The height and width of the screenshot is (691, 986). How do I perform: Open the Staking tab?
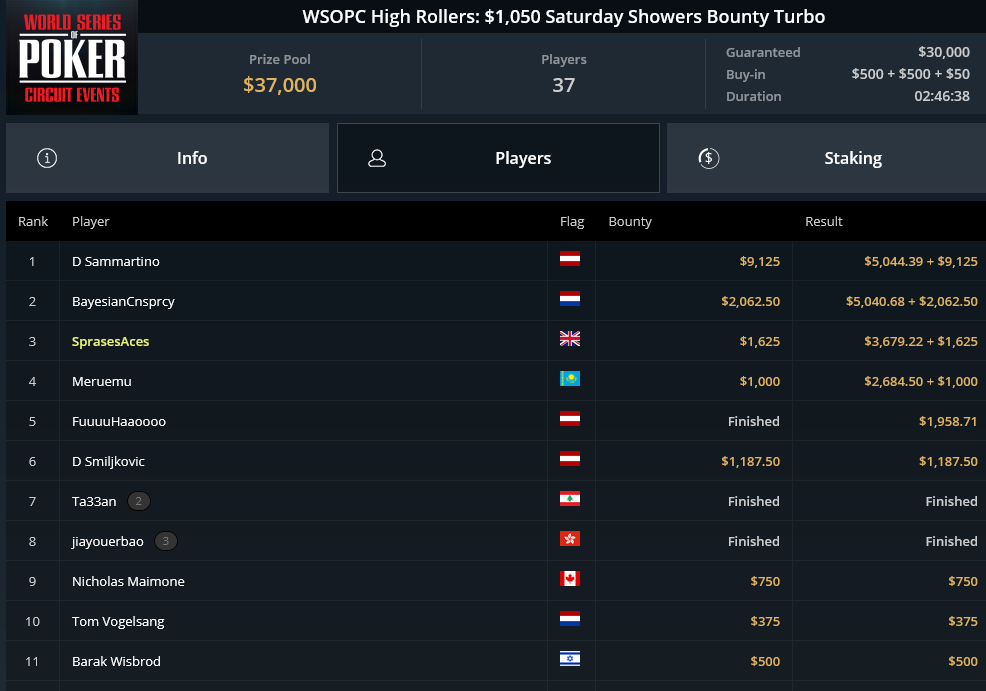pos(826,158)
